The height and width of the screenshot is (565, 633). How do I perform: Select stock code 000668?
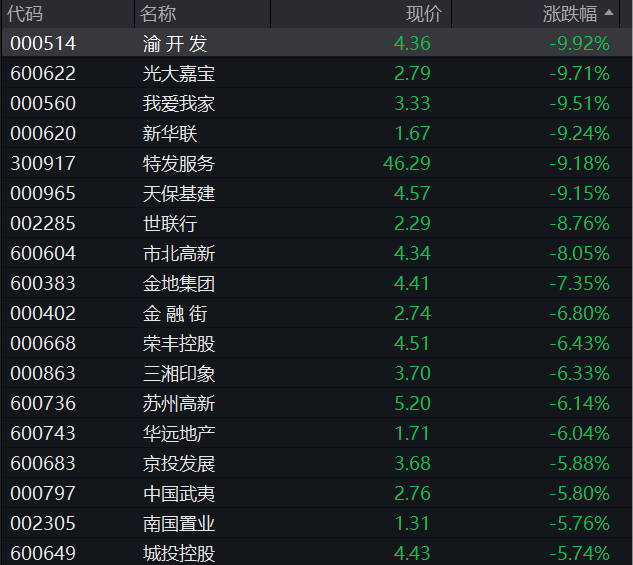click(x=43, y=343)
